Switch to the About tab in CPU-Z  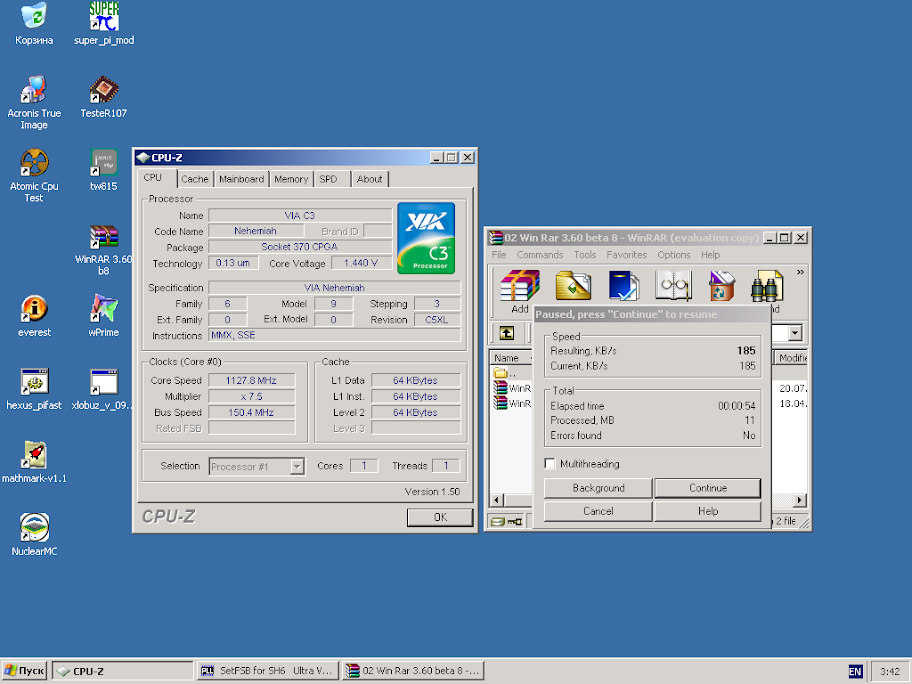coord(369,179)
